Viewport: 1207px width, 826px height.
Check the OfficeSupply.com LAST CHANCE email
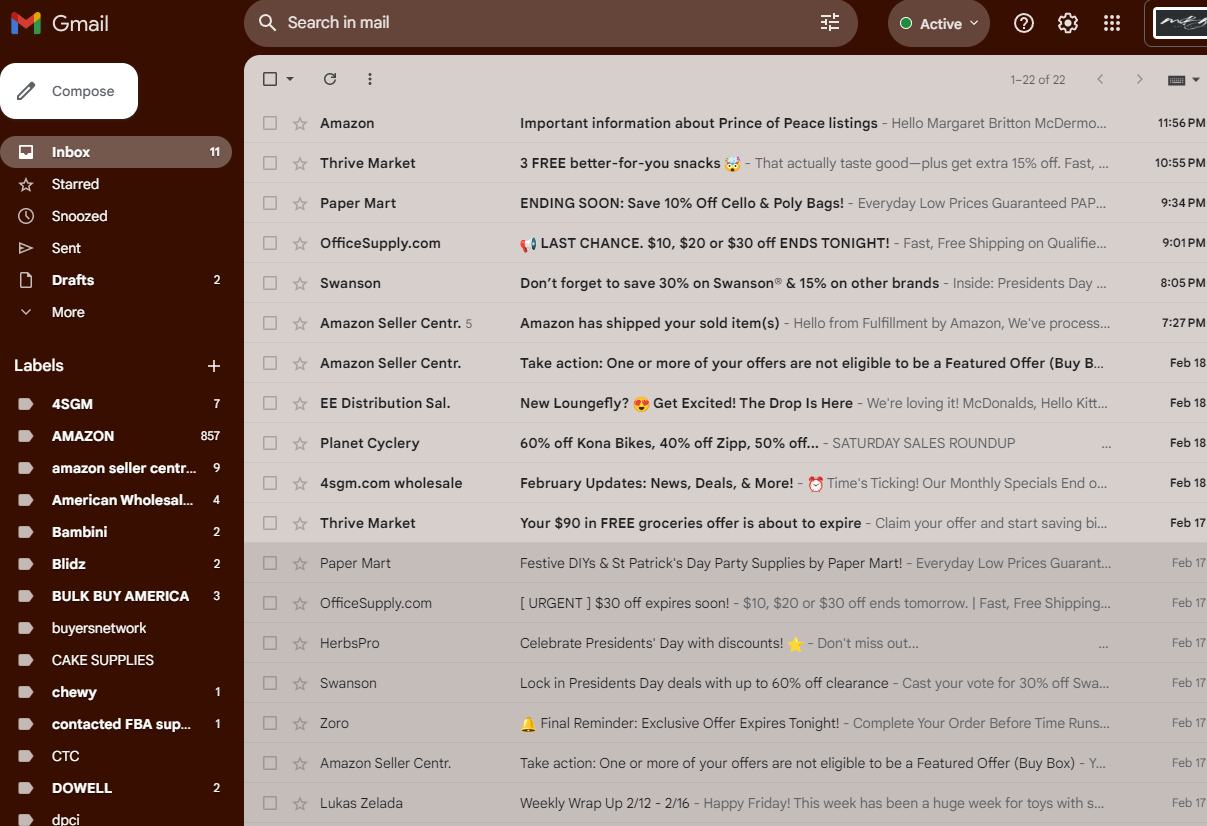[x=270, y=243]
